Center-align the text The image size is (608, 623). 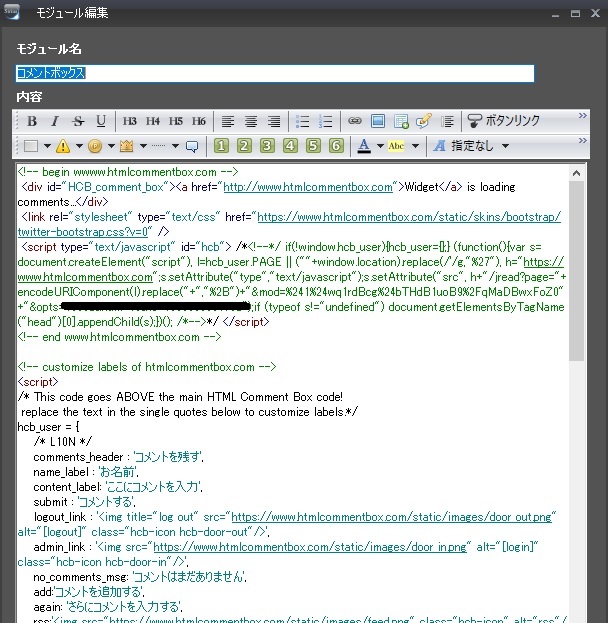[251, 121]
